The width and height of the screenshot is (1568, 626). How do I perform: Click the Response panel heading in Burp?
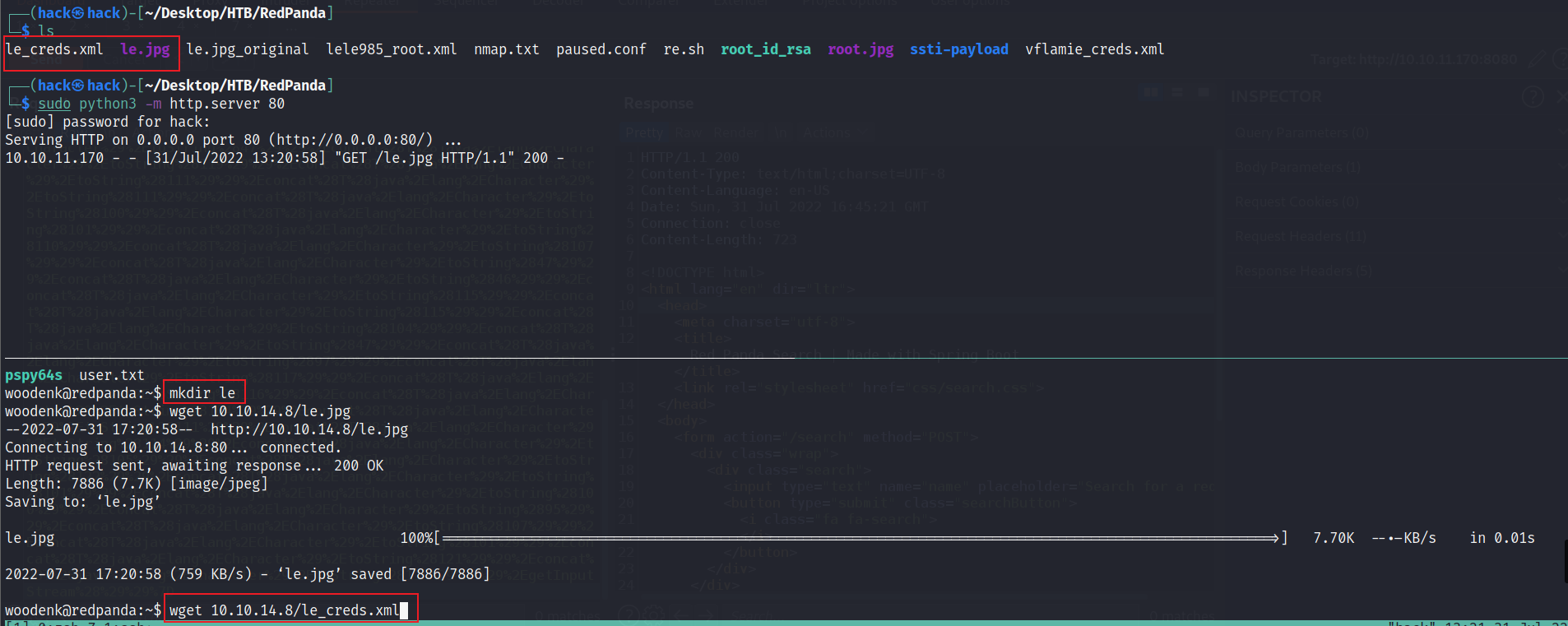(x=658, y=104)
